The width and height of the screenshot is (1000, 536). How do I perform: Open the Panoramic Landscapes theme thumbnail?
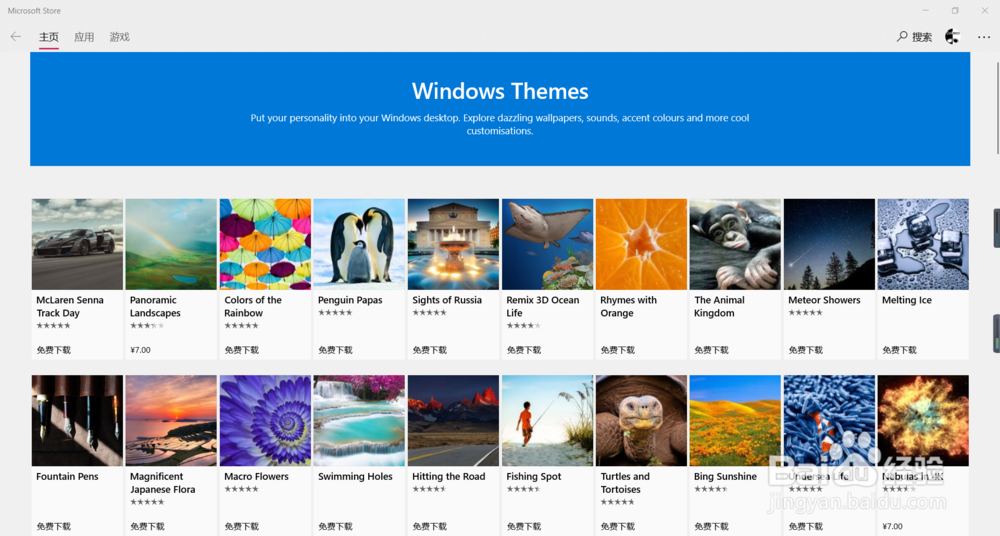pyautogui.click(x=171, y=244)
